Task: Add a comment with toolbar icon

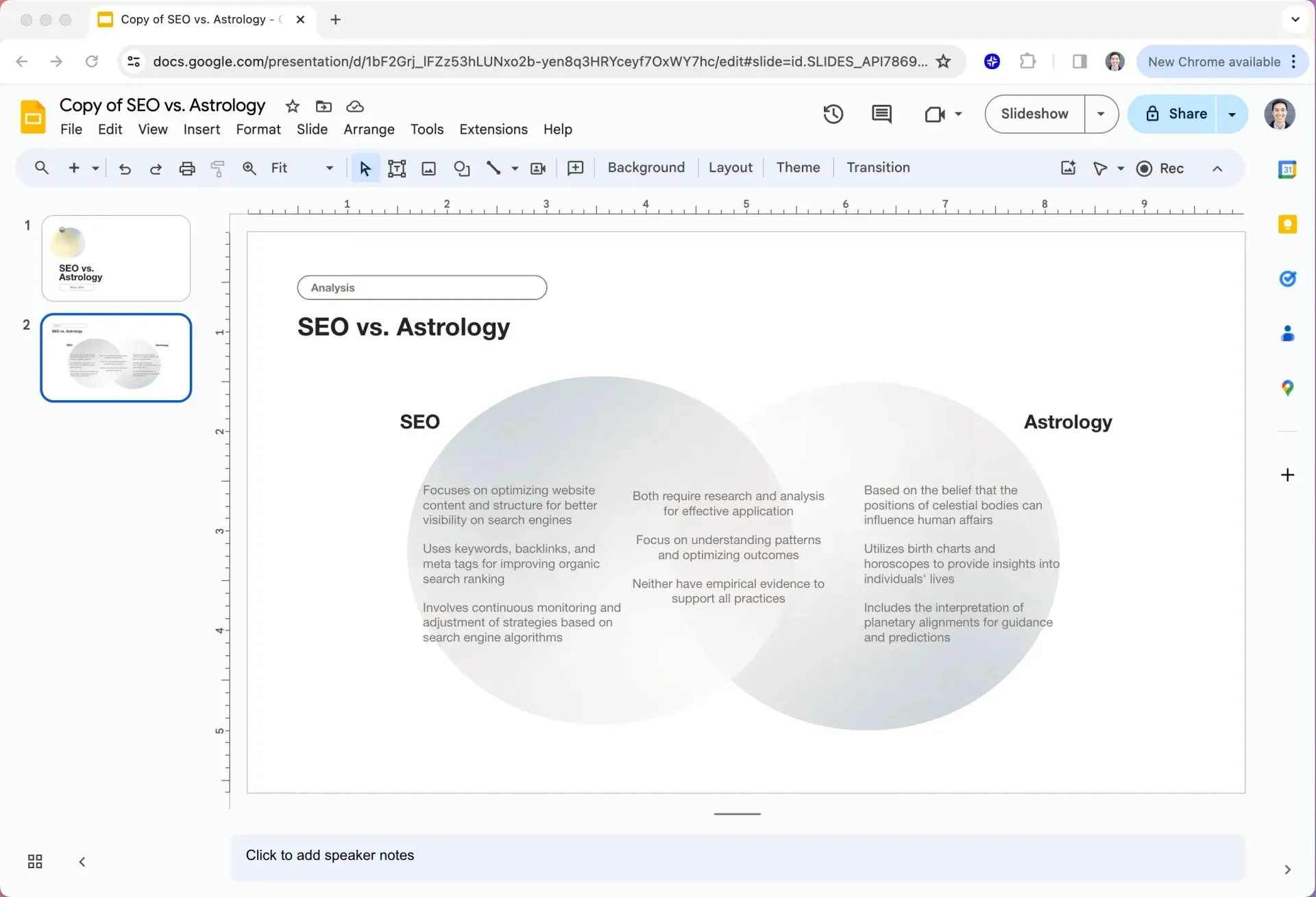Action: click(576, 169)
